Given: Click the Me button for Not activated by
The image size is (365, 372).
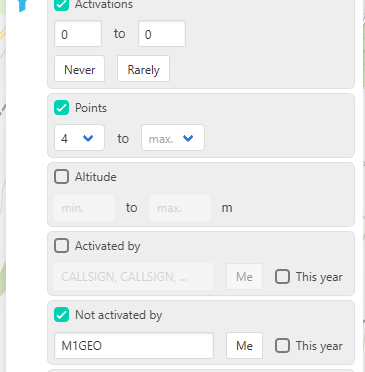Looking at the screenshot, I should (244, 345).
